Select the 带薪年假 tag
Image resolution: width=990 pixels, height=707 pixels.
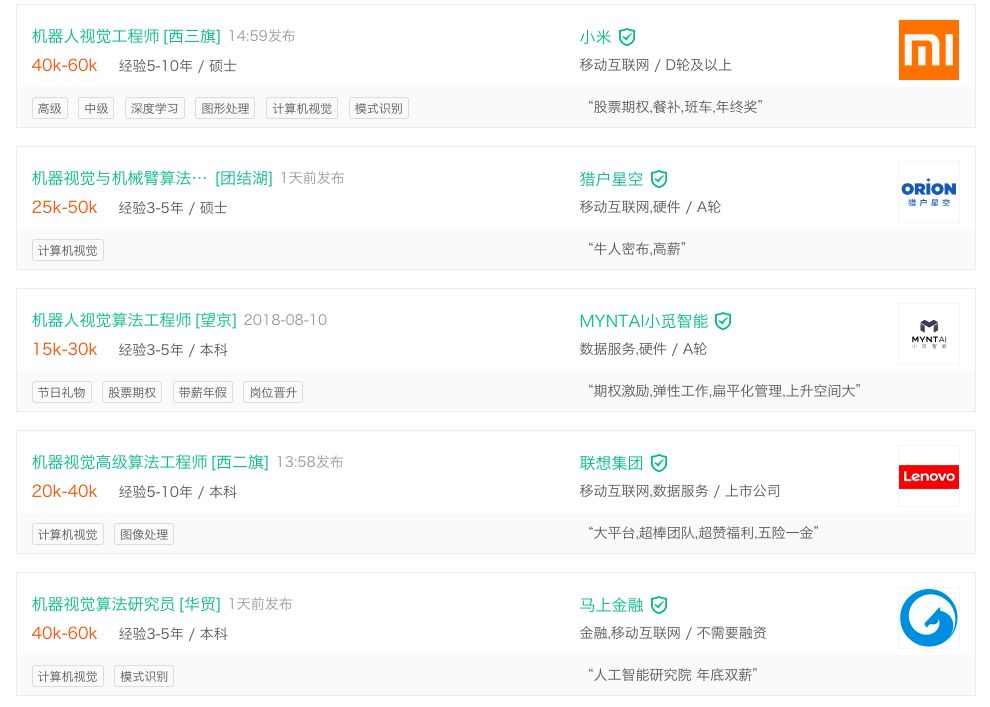pyautogui.click(x=203, y=393)
